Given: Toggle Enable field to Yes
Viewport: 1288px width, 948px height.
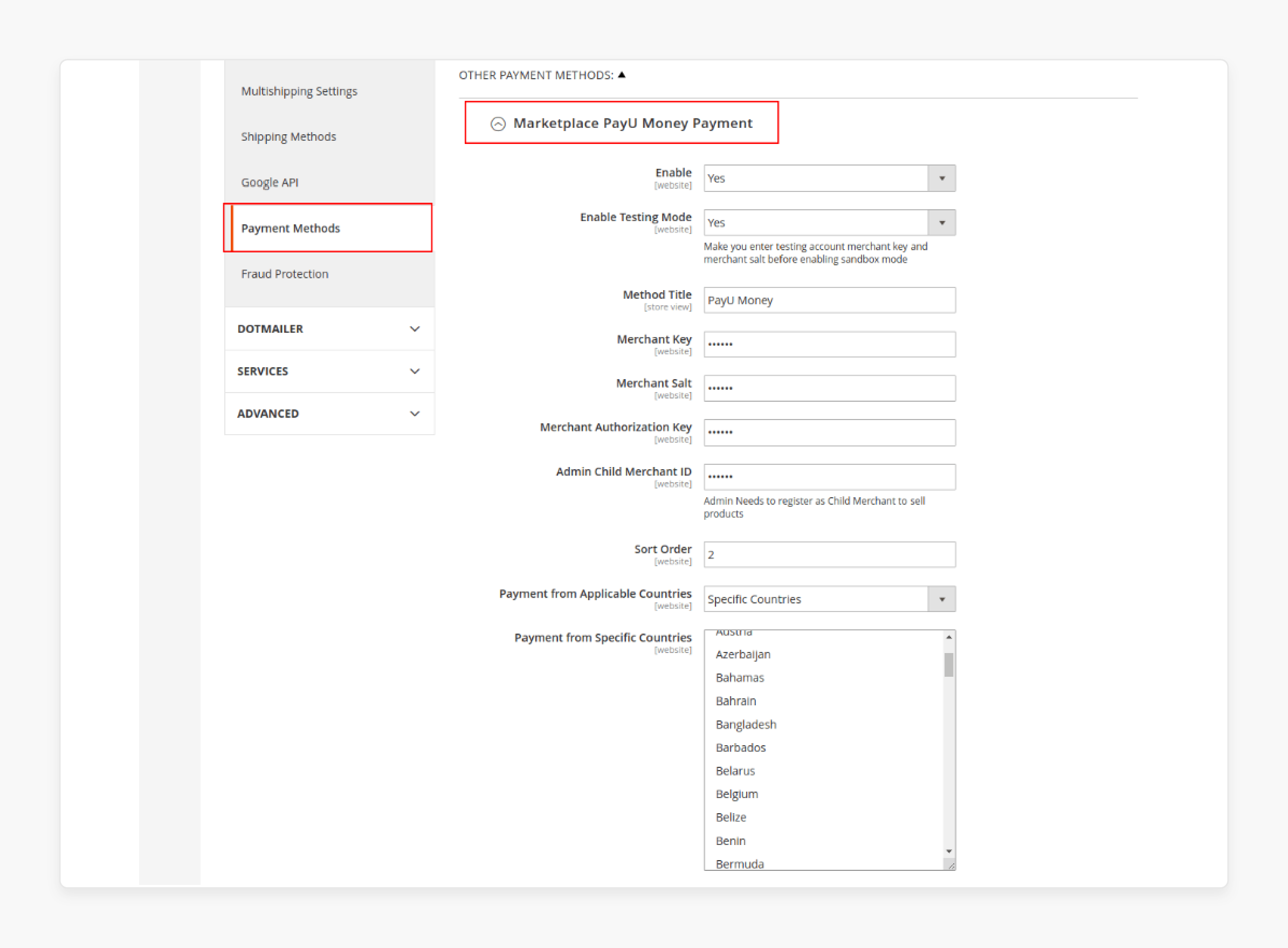Looking at the screenshot, I should 828,178.
